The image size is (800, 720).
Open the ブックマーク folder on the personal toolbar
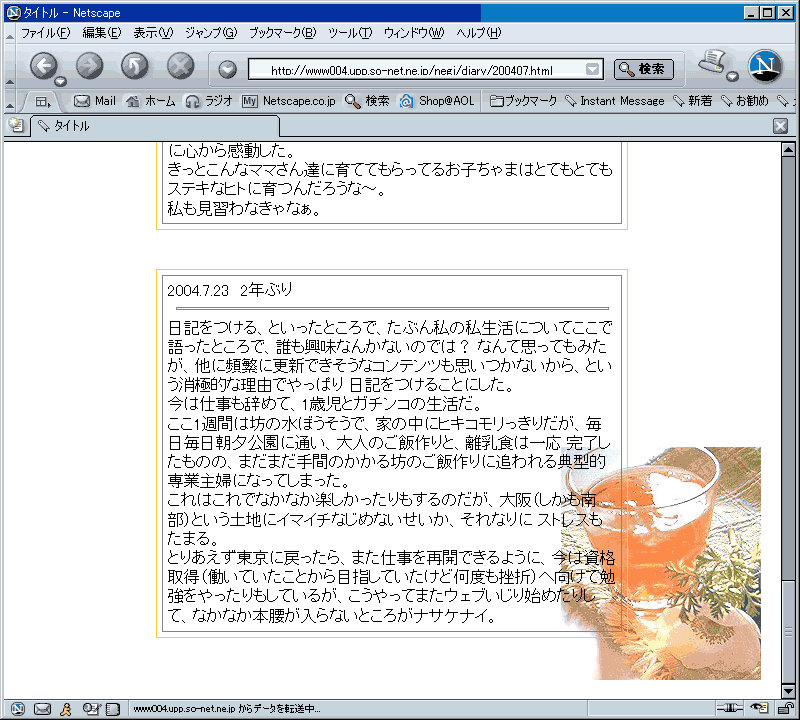(523, 101)
